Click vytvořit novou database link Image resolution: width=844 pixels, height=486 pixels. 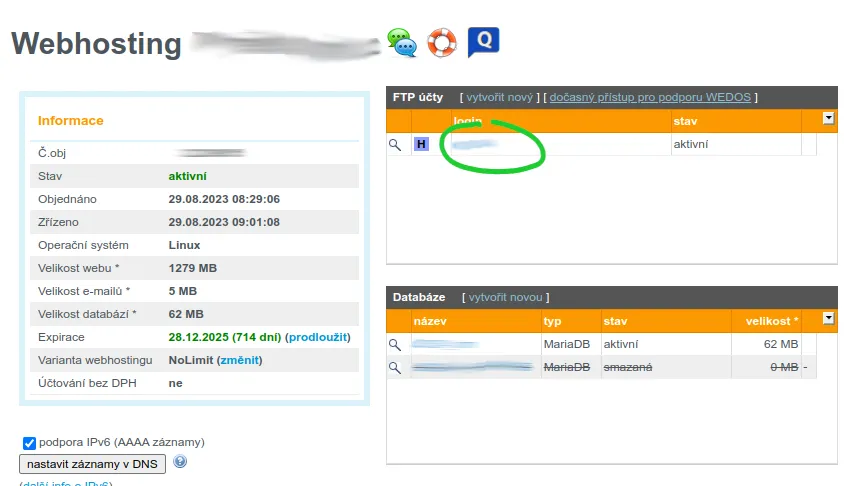pyautogui.click(x=505, y=298)
